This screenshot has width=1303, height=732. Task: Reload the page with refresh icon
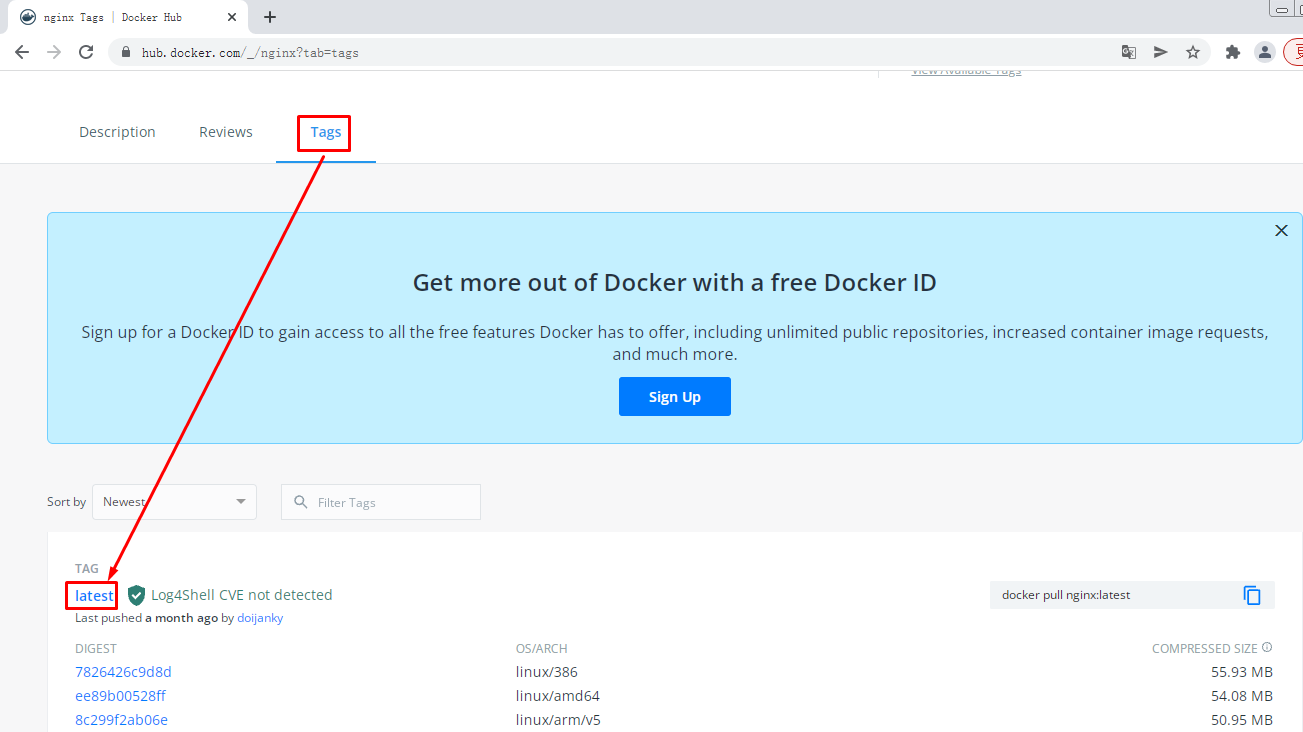click(x=86, y=52)
